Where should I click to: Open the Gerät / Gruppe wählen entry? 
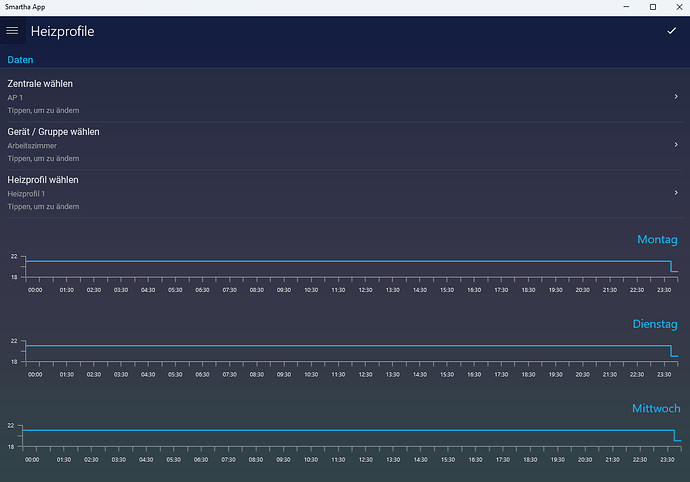click(300, 144)
